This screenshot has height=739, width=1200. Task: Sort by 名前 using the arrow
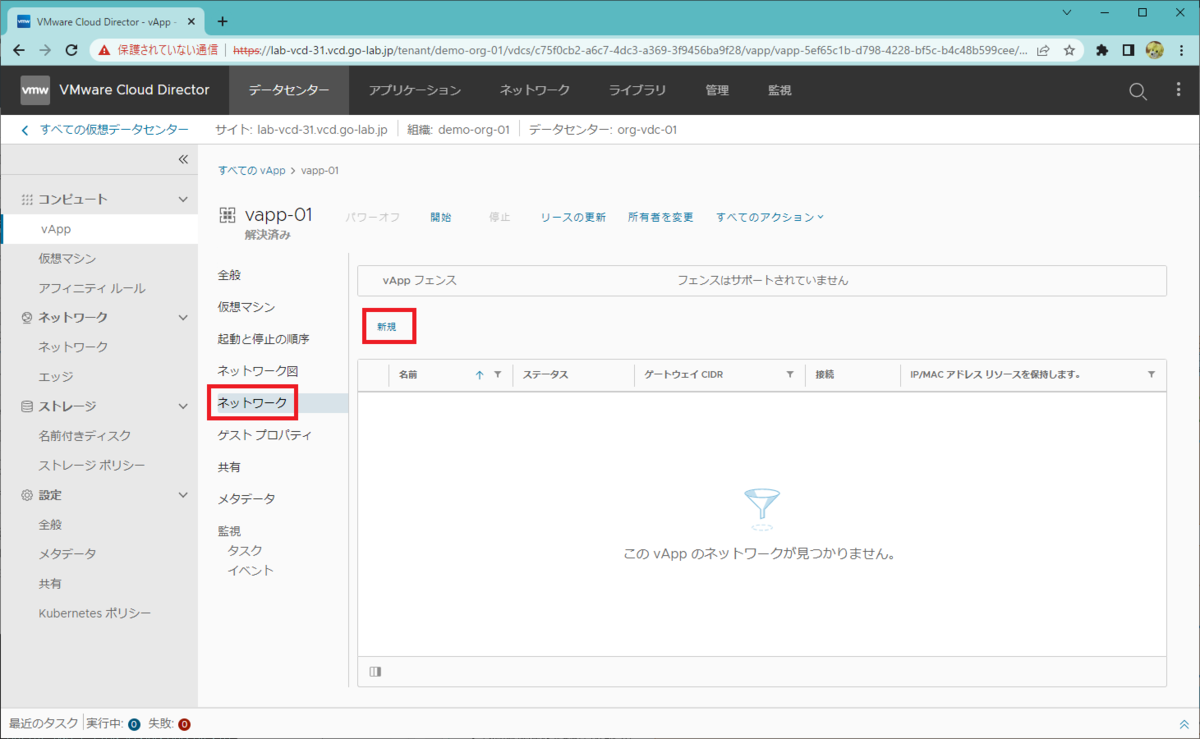pos(479,374)
